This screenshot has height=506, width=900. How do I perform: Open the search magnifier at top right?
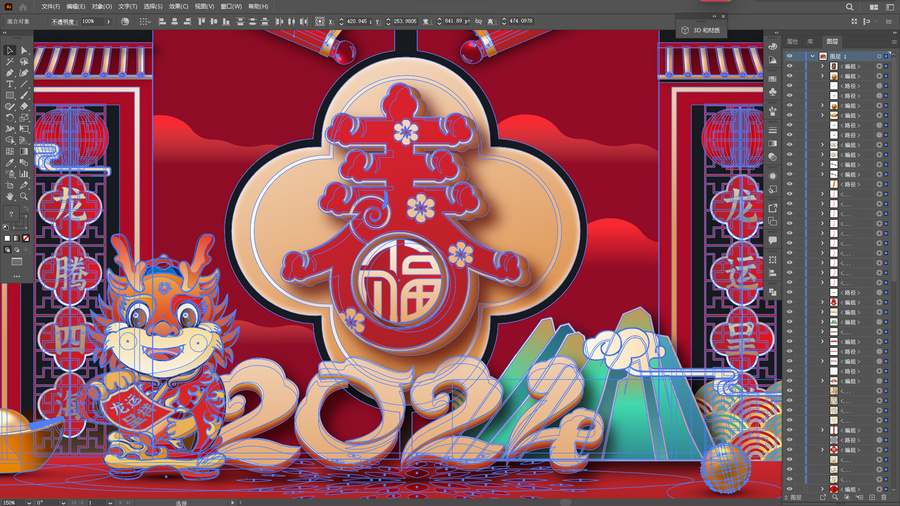(849, 7)
